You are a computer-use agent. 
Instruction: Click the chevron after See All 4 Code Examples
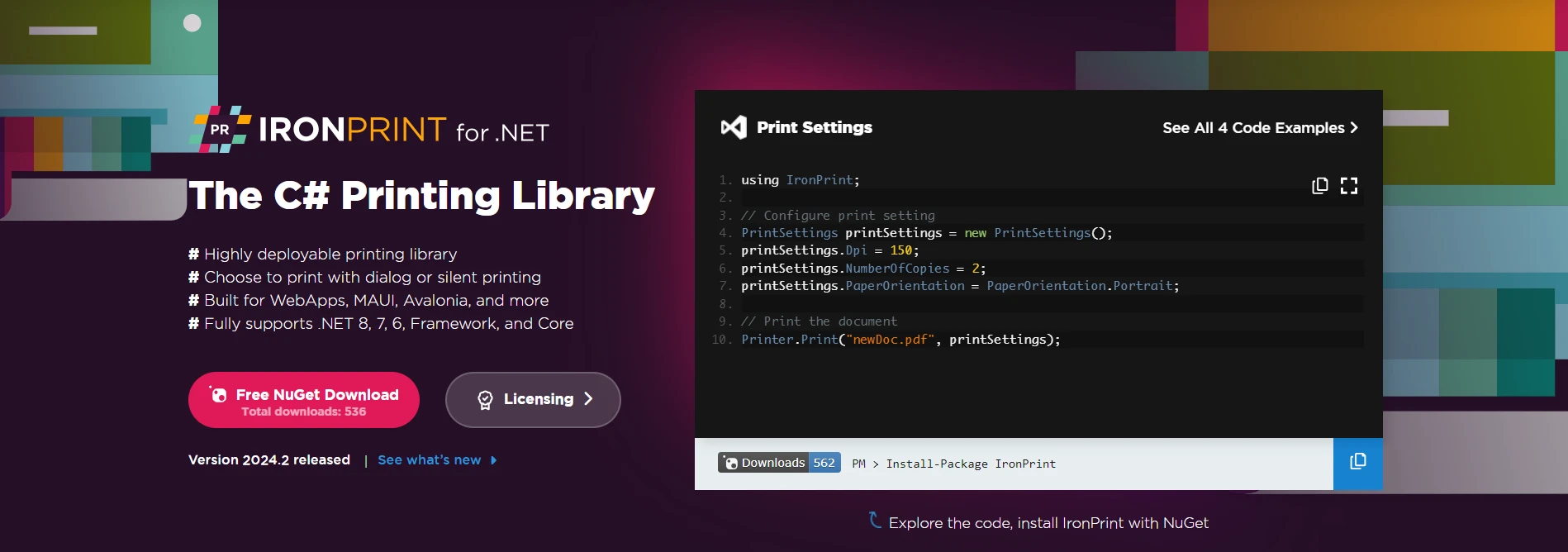[1354, 128]
